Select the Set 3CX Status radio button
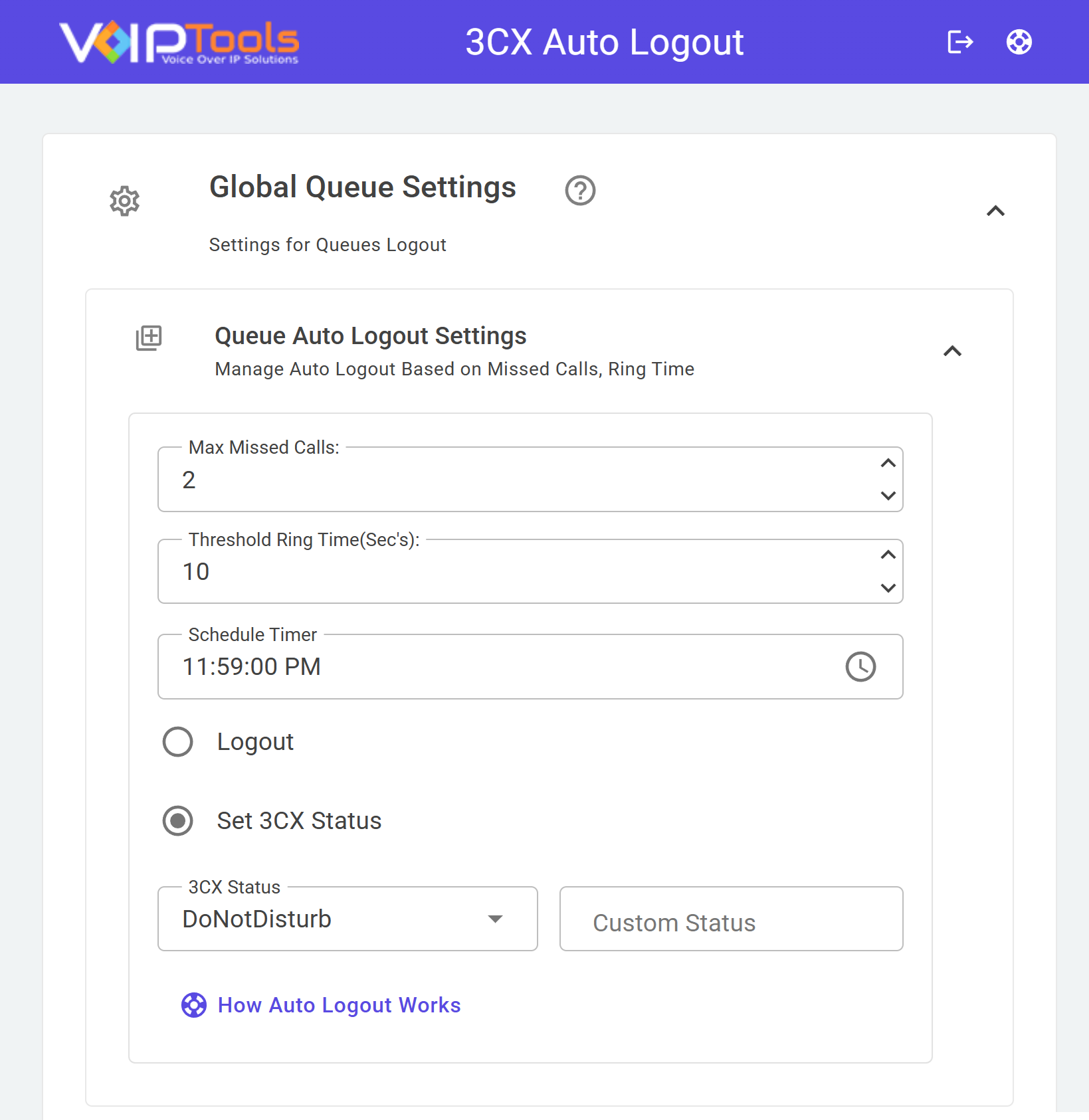Screen dimensions: 1089x1120 (x=178, y=821)
